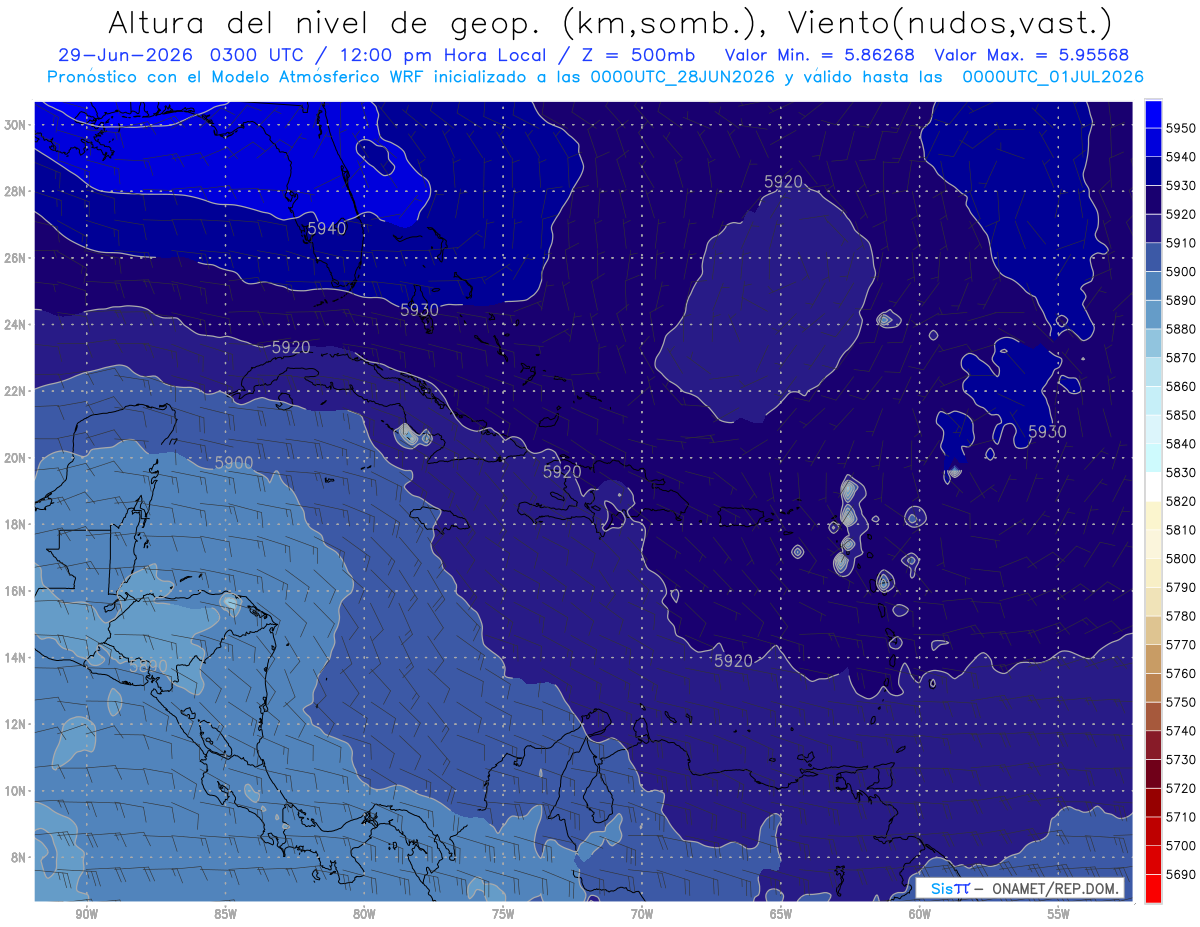
Task: Click legend value 5760
Action: pyautogui.click(x=1180, y=674)
